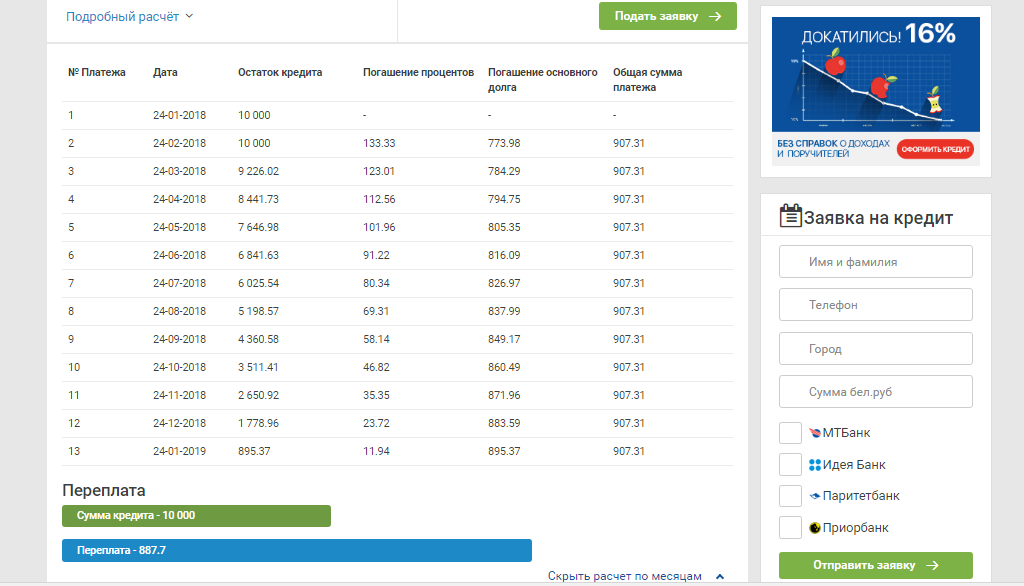Click the Сумма кредита - 10 000 green bar
1024x586 pixels.
pyautogui.click(x=197, y=515)
